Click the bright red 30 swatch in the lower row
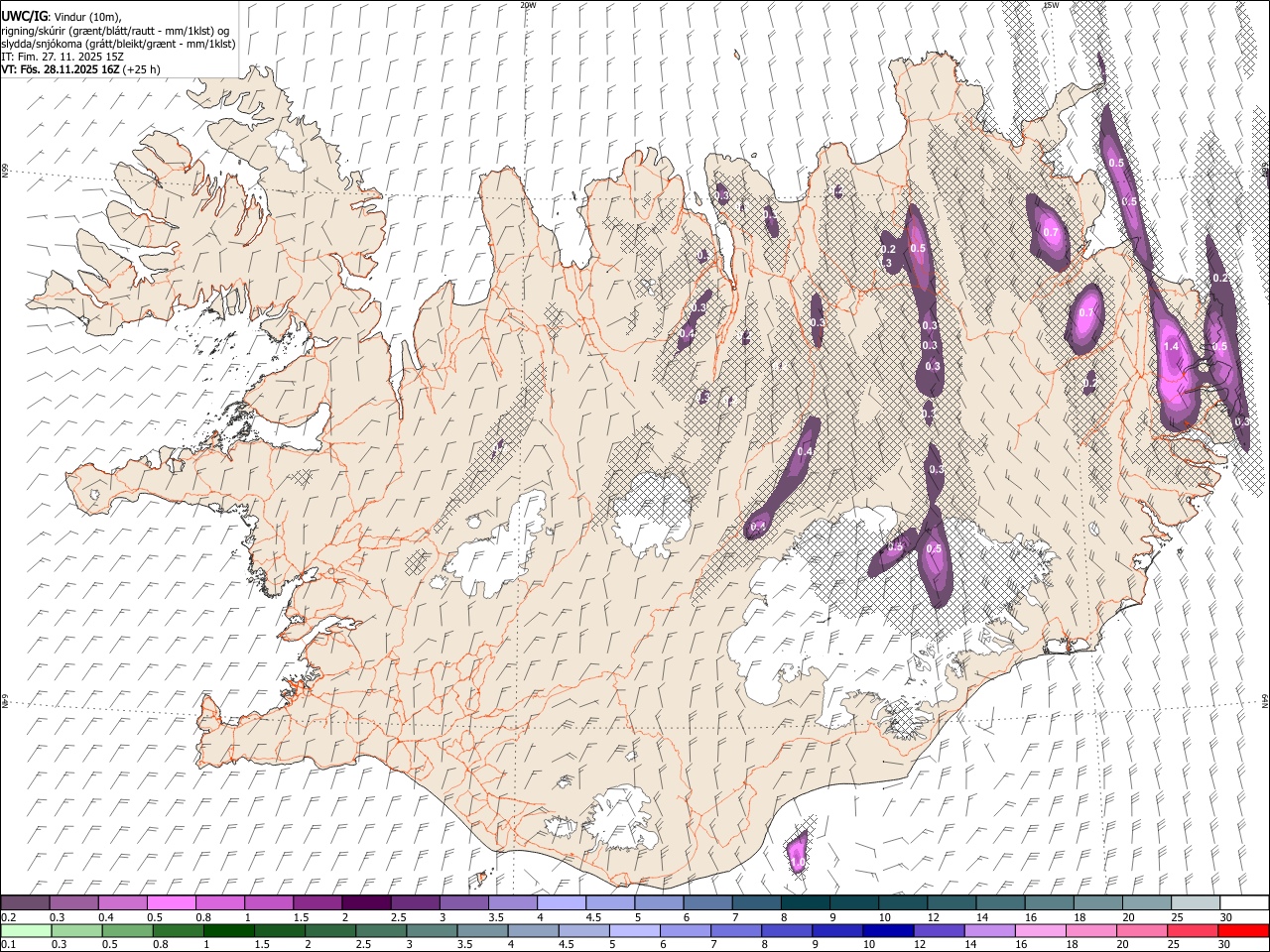1270x952 pixels. tap(1242, 930)
